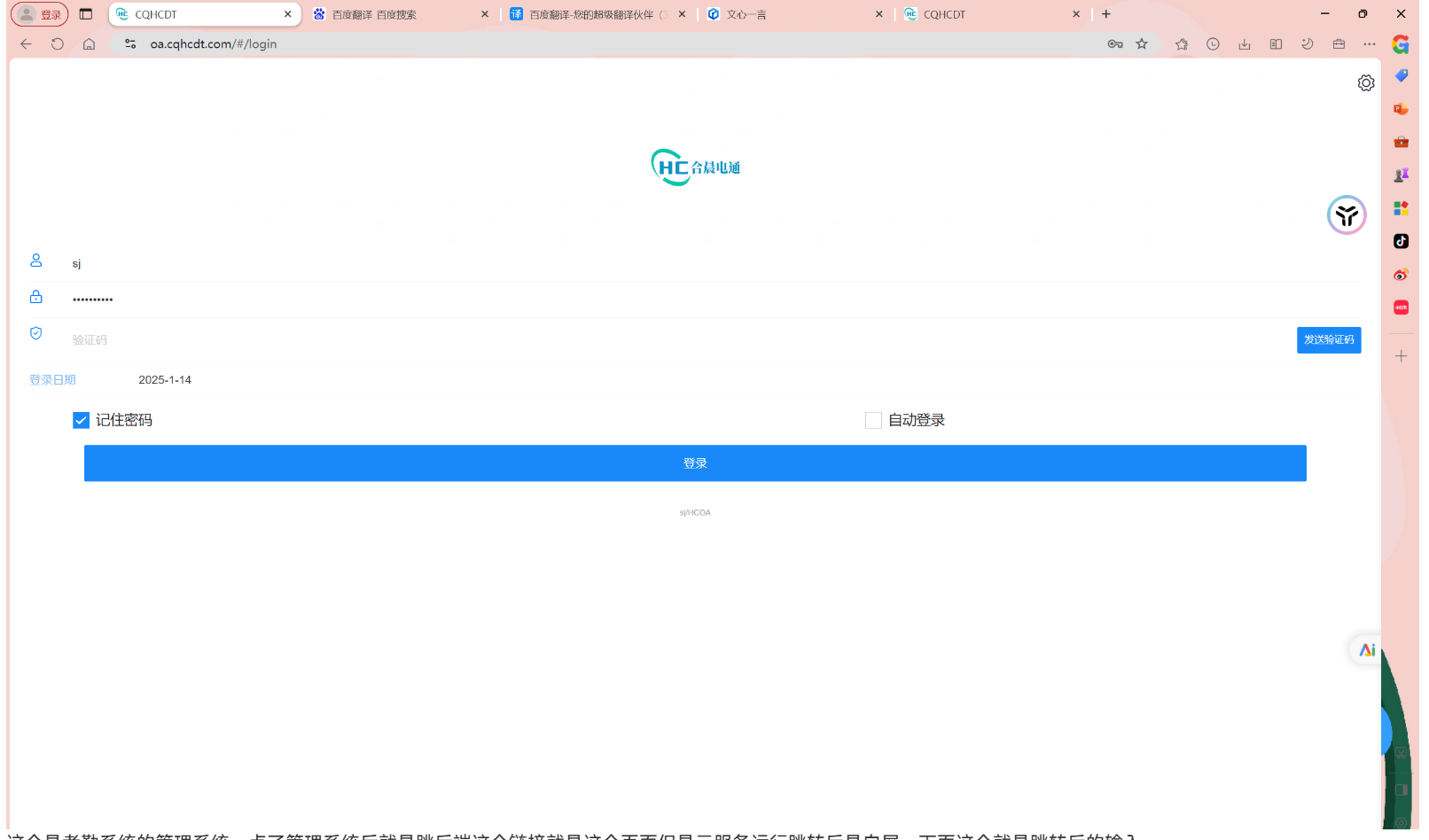Open the red toolbox sidebar icon
The image size is (1429, 840).
(x=1401, y=142)
